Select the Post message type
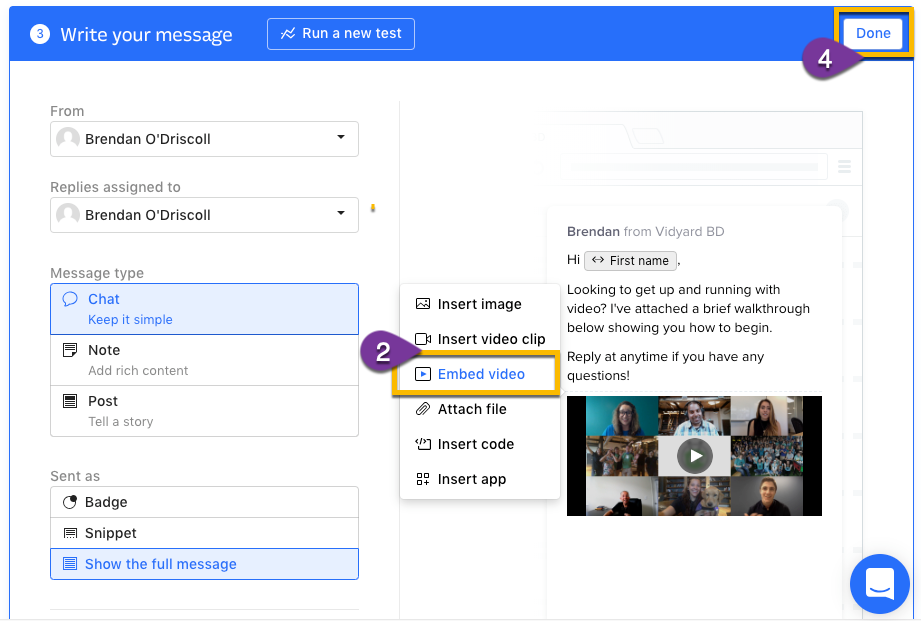Image resolution: width=921 pixels, height=621 pixels. pyautogui.click(x=204, y=410)
